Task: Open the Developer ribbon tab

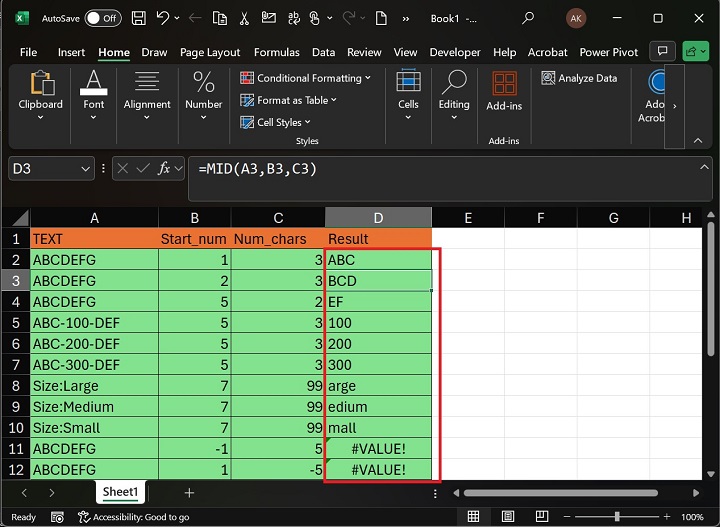Action: pyautogui.click(x=455, y=52)
